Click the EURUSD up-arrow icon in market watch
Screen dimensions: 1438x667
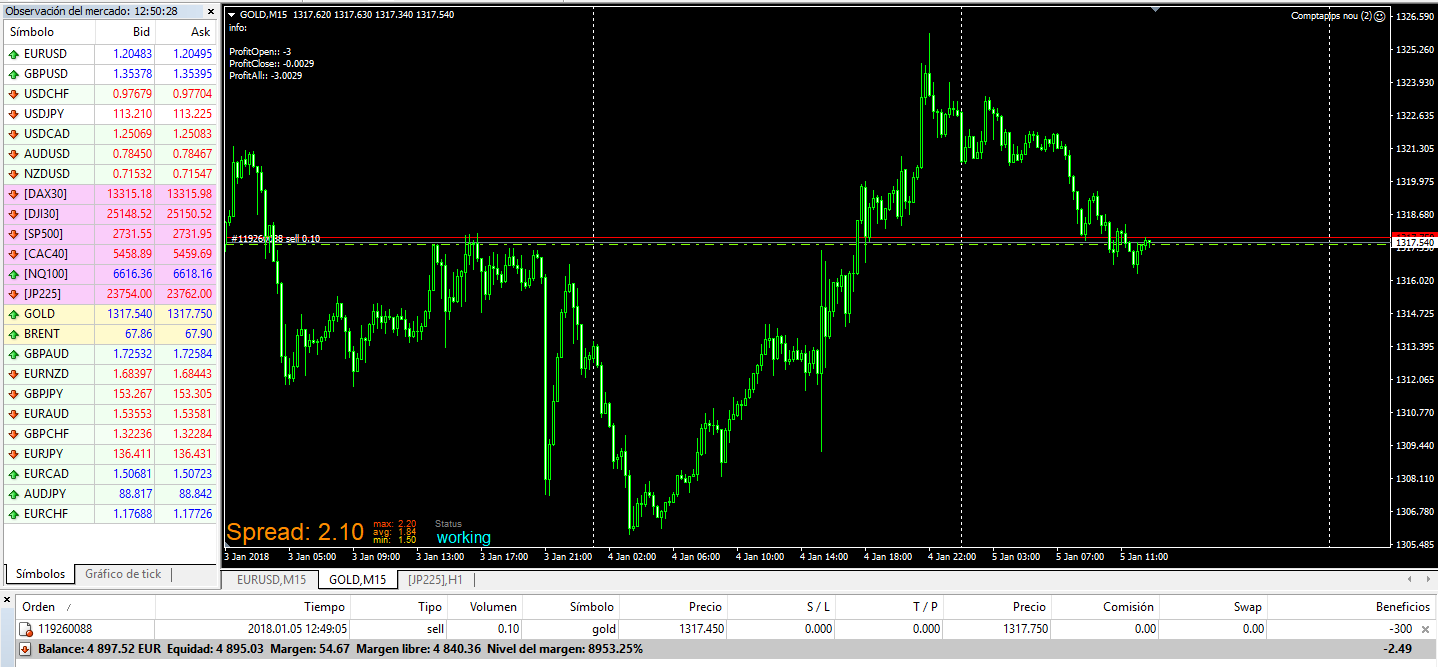click(14, 54)
